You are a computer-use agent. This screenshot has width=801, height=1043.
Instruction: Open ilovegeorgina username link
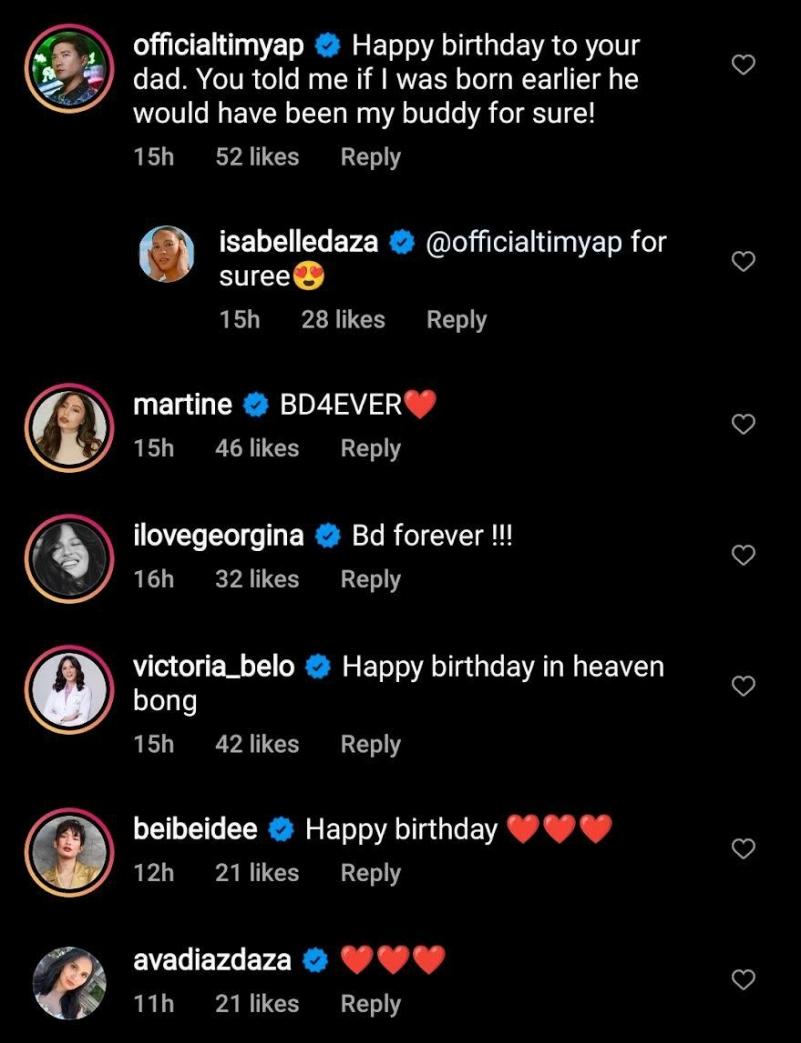[x=218, y=536]
